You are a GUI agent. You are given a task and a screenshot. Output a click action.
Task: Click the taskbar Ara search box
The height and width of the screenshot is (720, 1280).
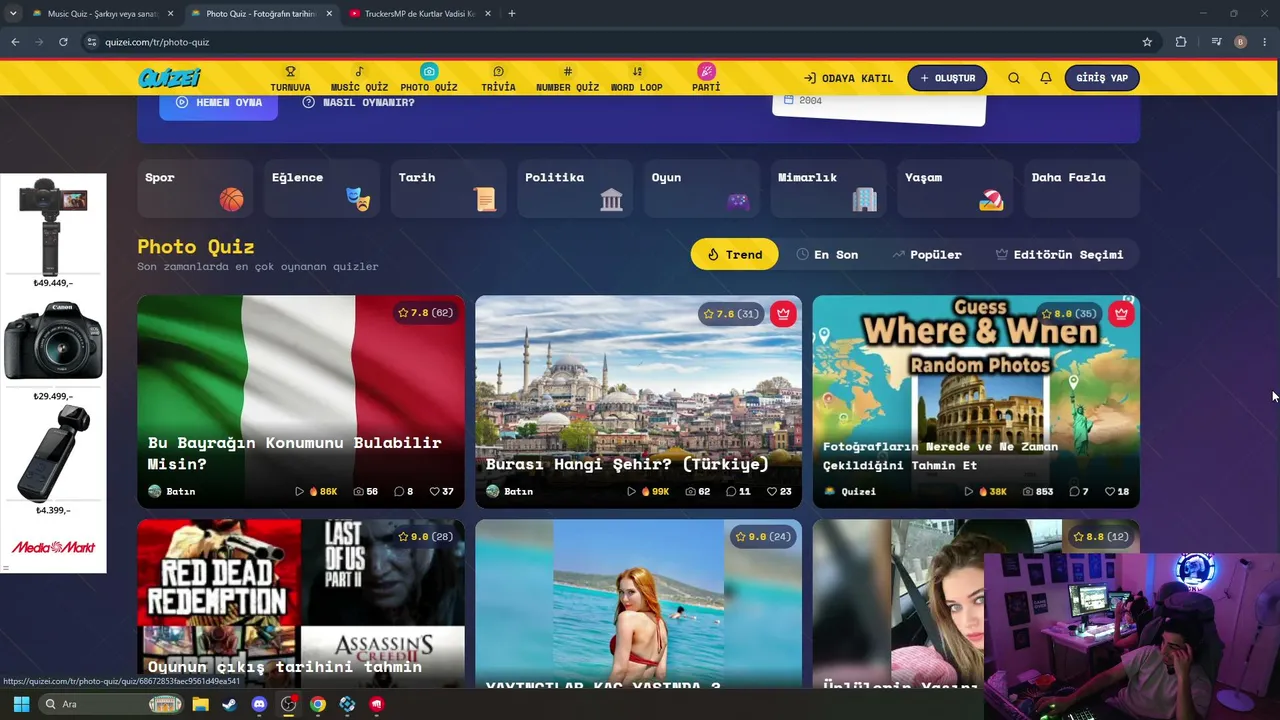tap(111, 704)
